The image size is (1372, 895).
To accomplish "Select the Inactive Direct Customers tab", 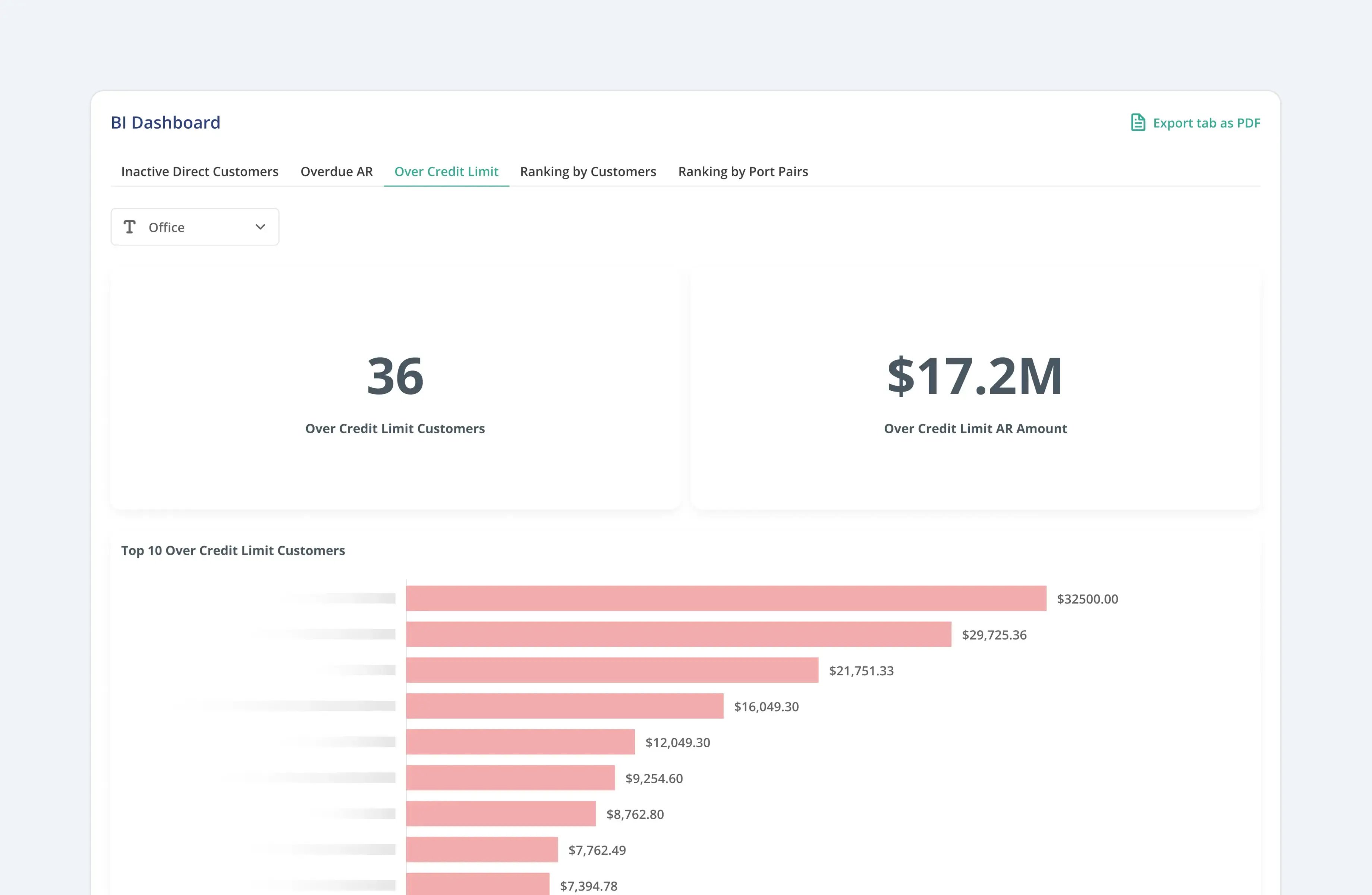I will (x=199, y=171).
